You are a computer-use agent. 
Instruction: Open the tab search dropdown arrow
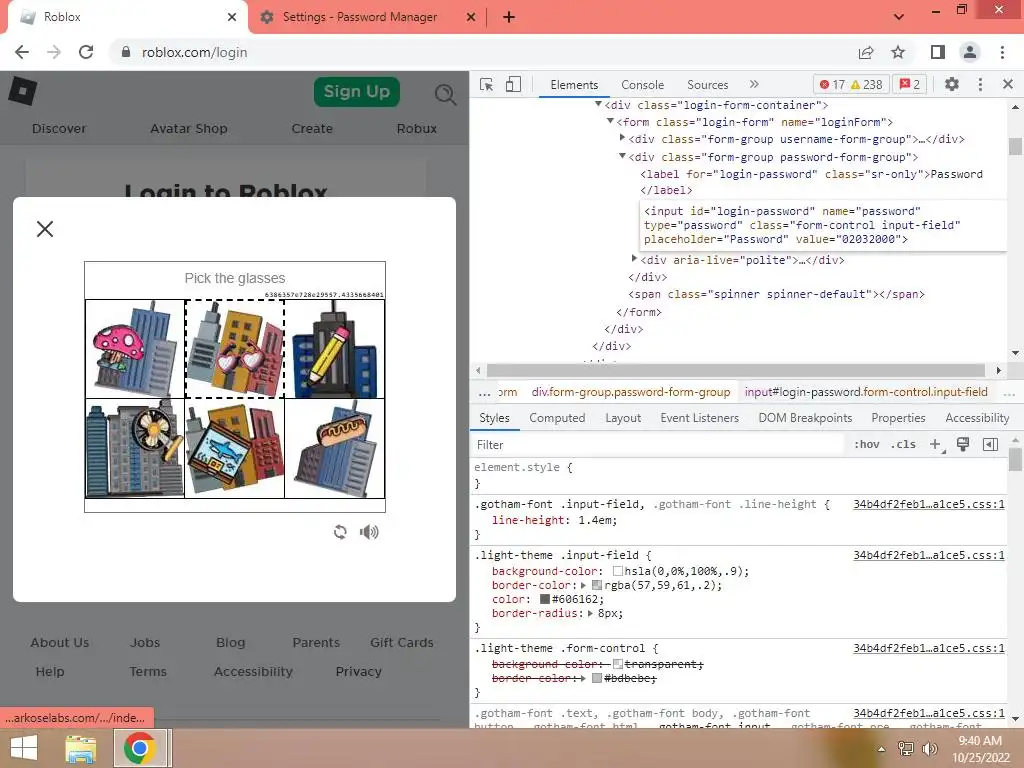pos(899,17)
